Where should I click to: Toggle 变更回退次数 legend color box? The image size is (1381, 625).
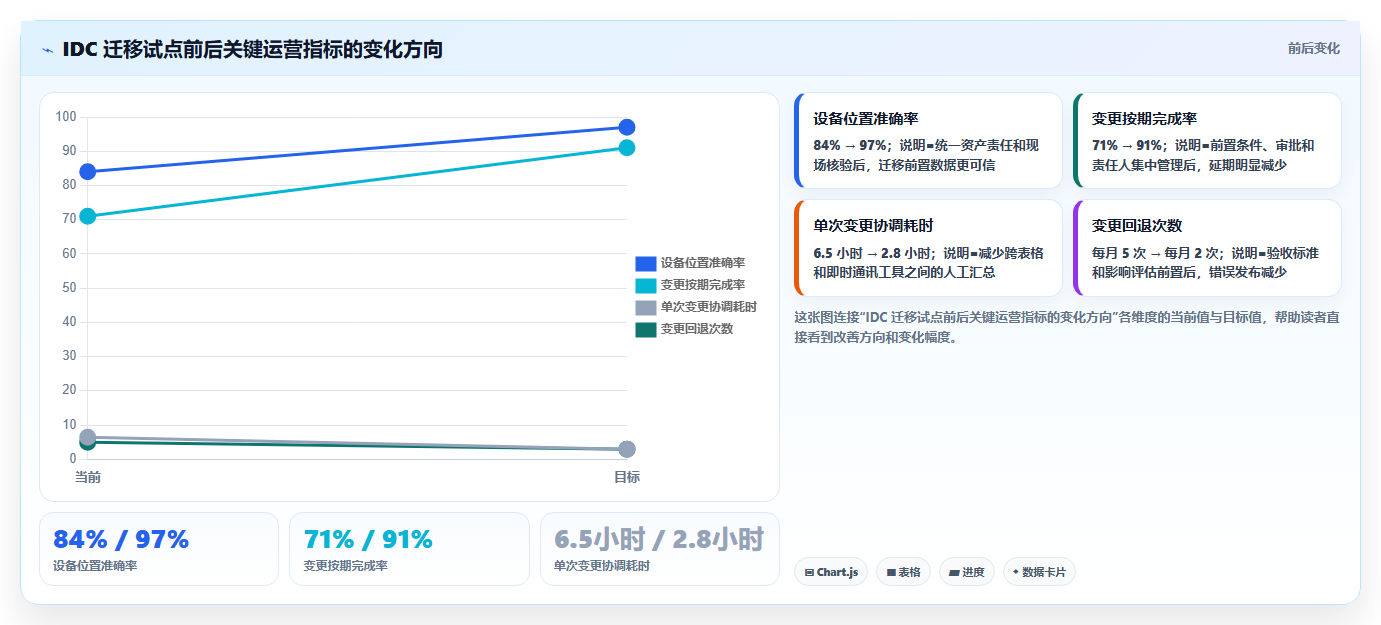point(646,329)
